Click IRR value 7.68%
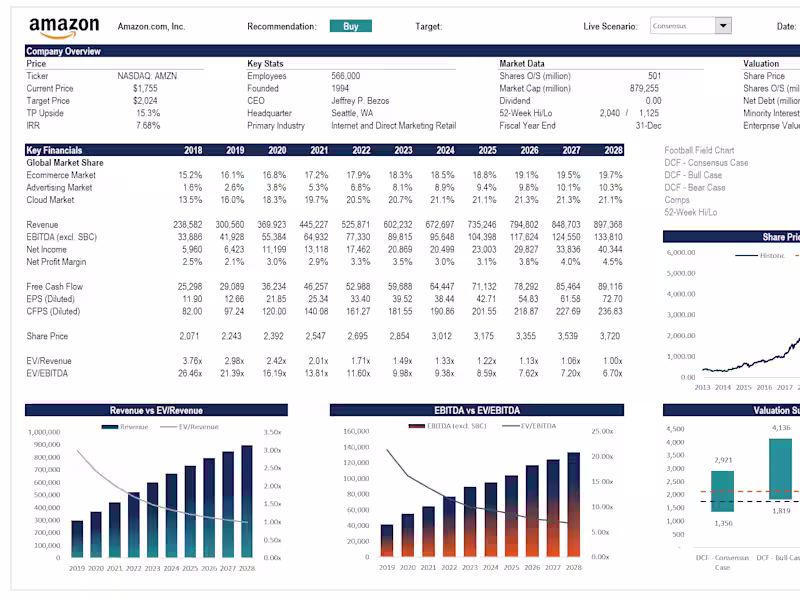The image size is (800, 600). 148,126
